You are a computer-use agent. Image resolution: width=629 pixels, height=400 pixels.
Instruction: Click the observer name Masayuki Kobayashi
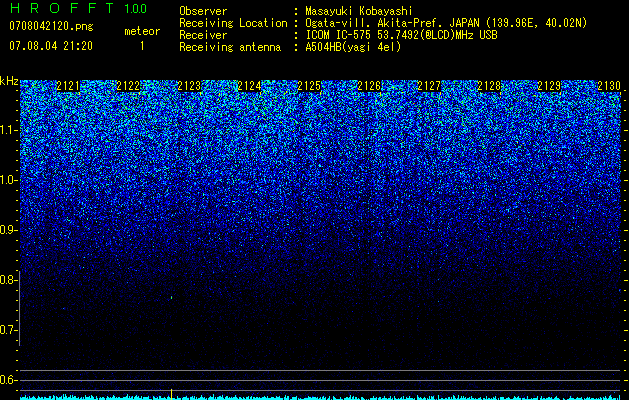[x=359, y=11]
